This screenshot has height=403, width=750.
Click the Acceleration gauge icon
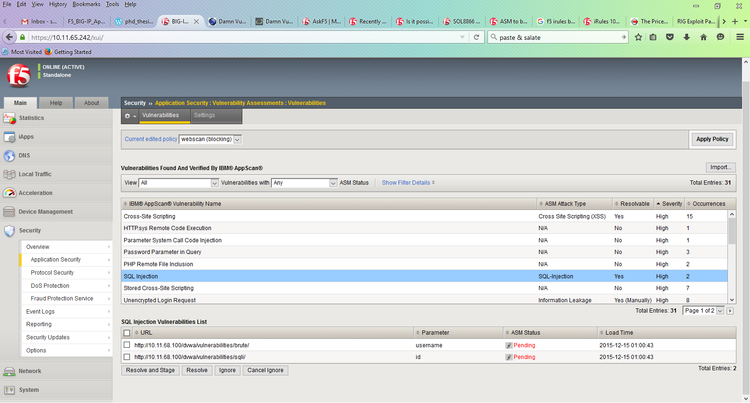(9, 193)
